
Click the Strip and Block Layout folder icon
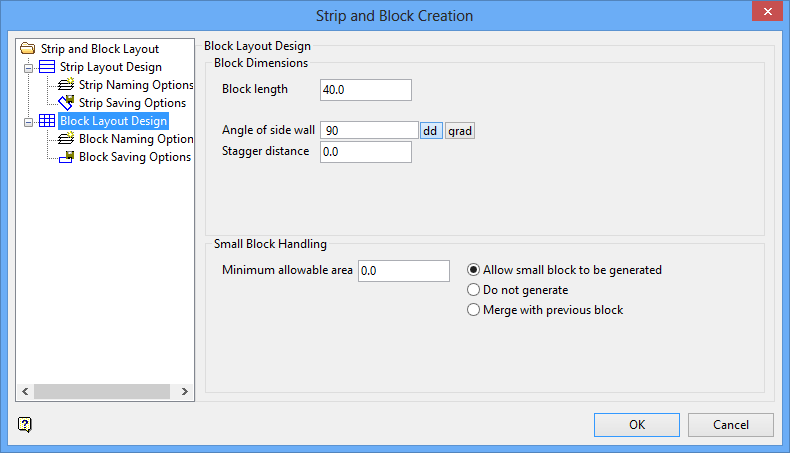28,48
